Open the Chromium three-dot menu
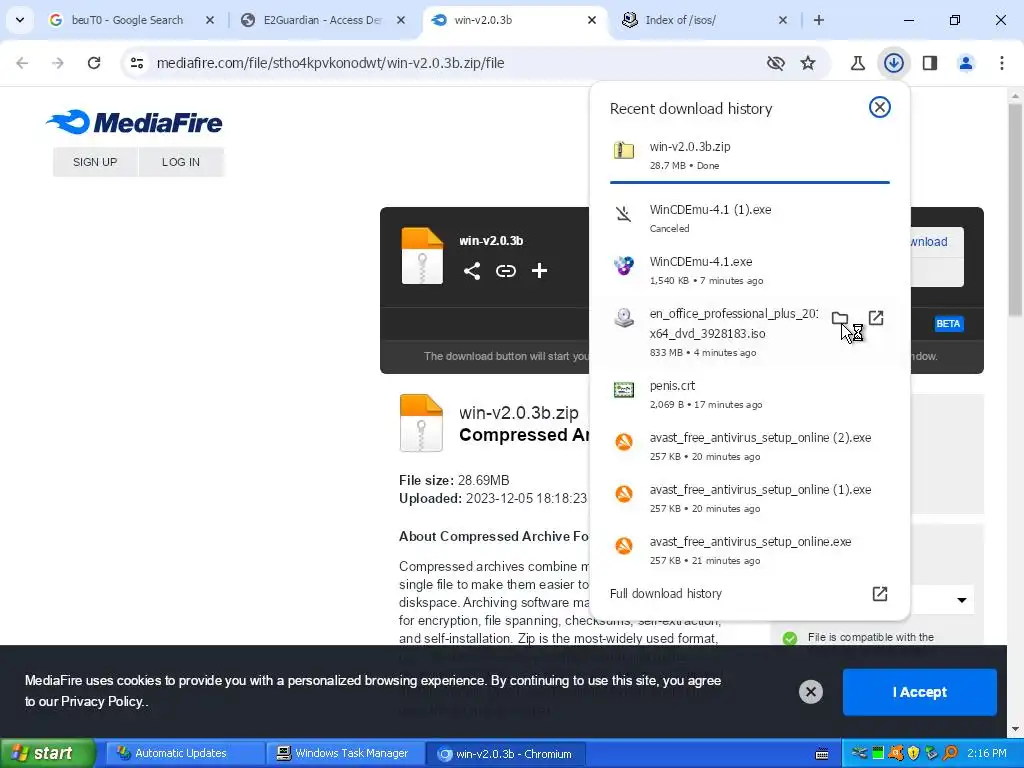 click(1002, 63)
